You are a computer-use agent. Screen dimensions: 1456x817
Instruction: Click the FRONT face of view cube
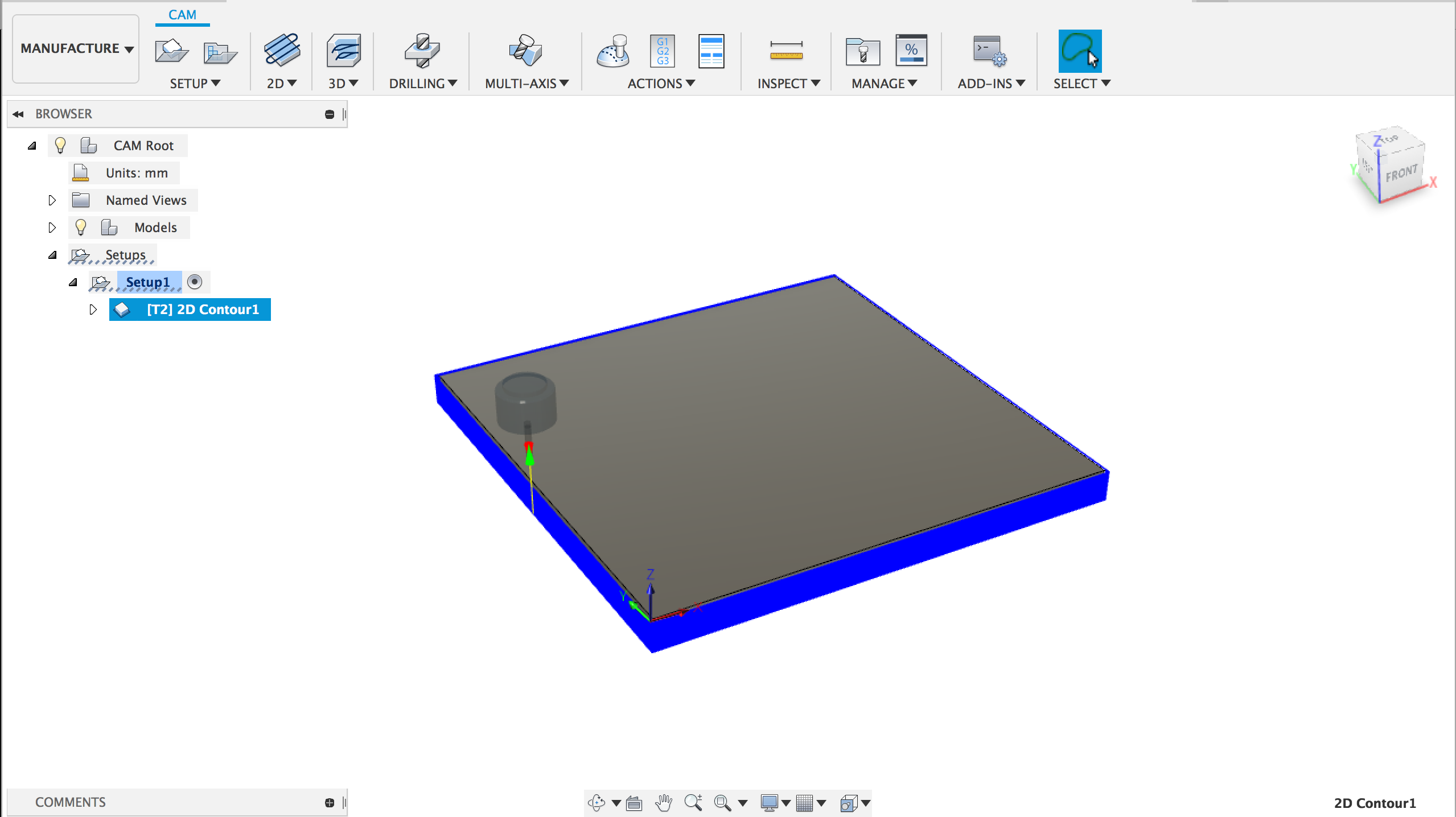pyautogui.click(x=1401, y=173)
